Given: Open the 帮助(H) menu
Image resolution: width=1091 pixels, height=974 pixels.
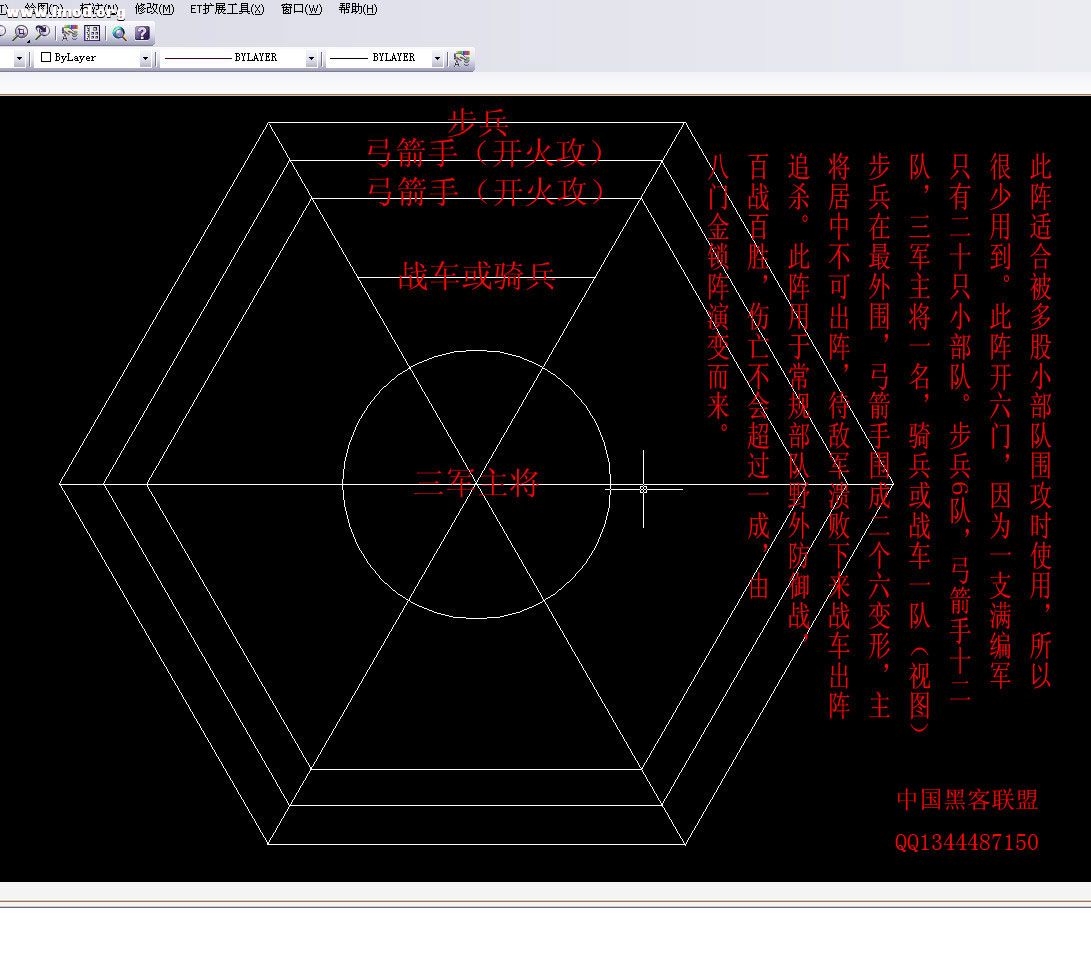Looking at the screenshot, I should click(358, 9).
